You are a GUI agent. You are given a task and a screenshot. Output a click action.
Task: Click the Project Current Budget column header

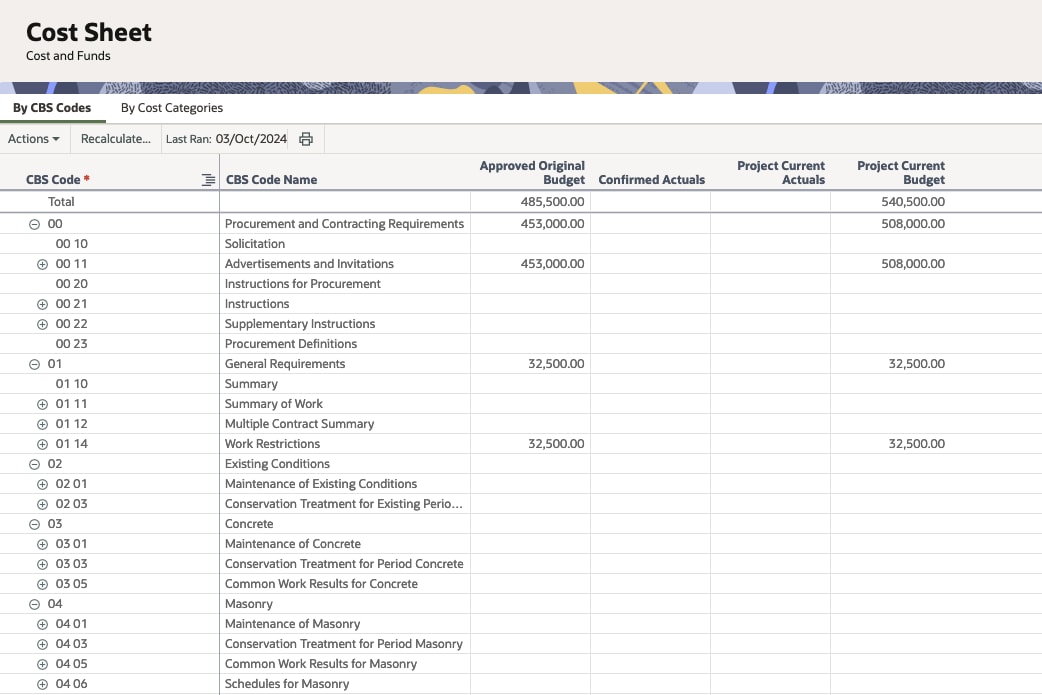click(900, 172)
